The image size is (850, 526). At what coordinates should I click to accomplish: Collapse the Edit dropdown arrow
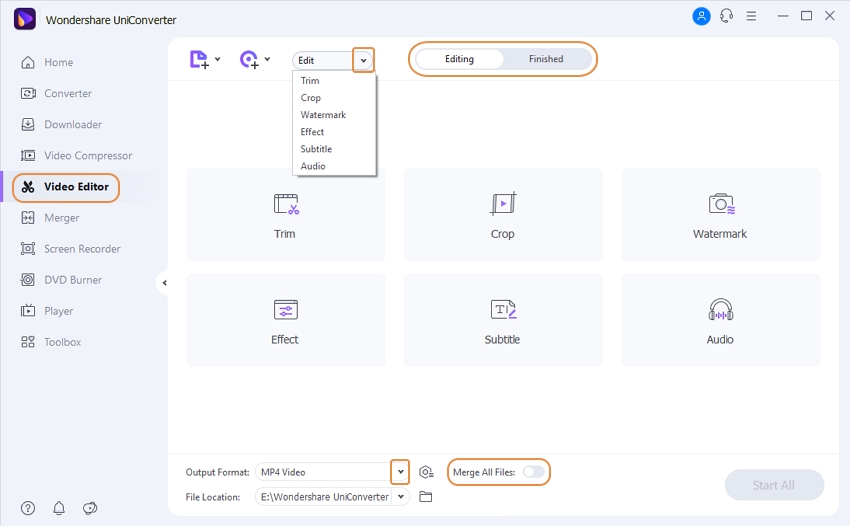[364, 61]
